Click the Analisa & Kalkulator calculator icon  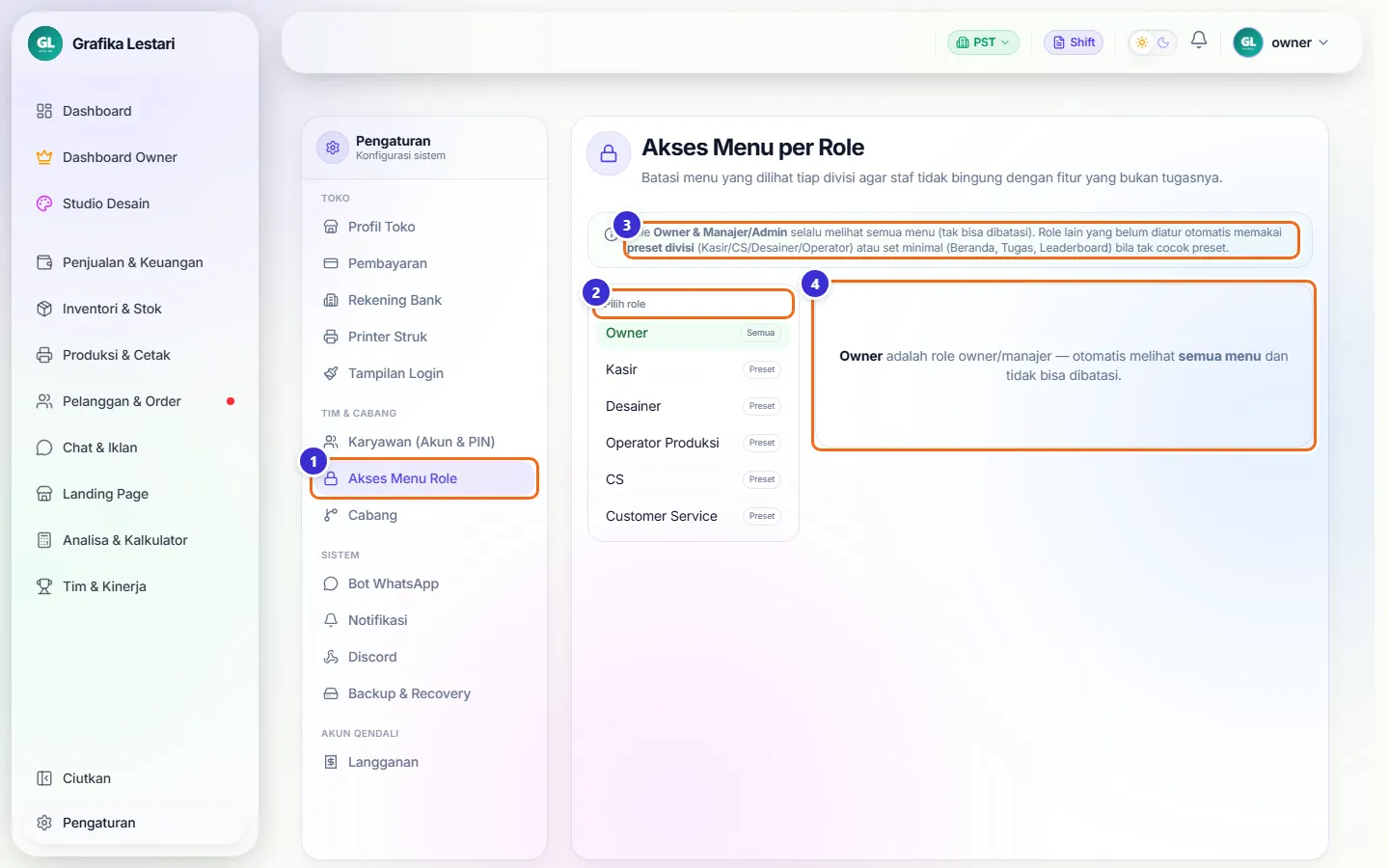[x=44, y=540]
